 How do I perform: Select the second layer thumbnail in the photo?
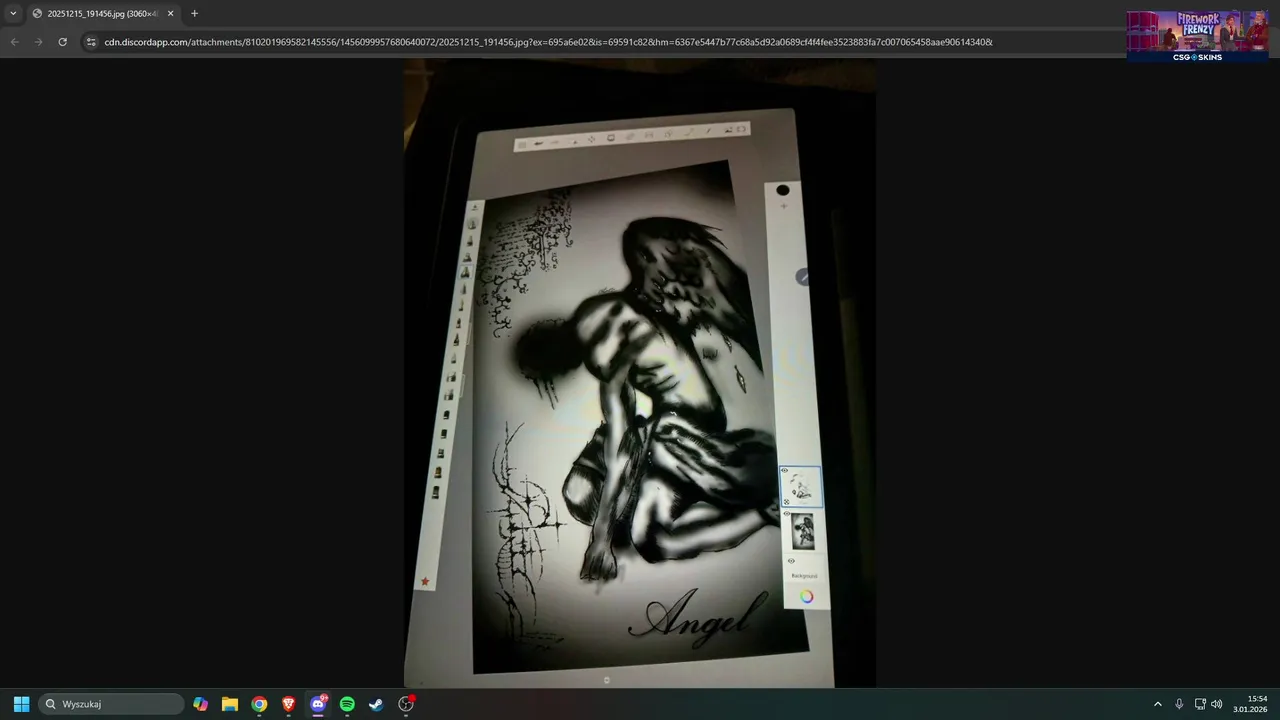click(x=803, y=531)
